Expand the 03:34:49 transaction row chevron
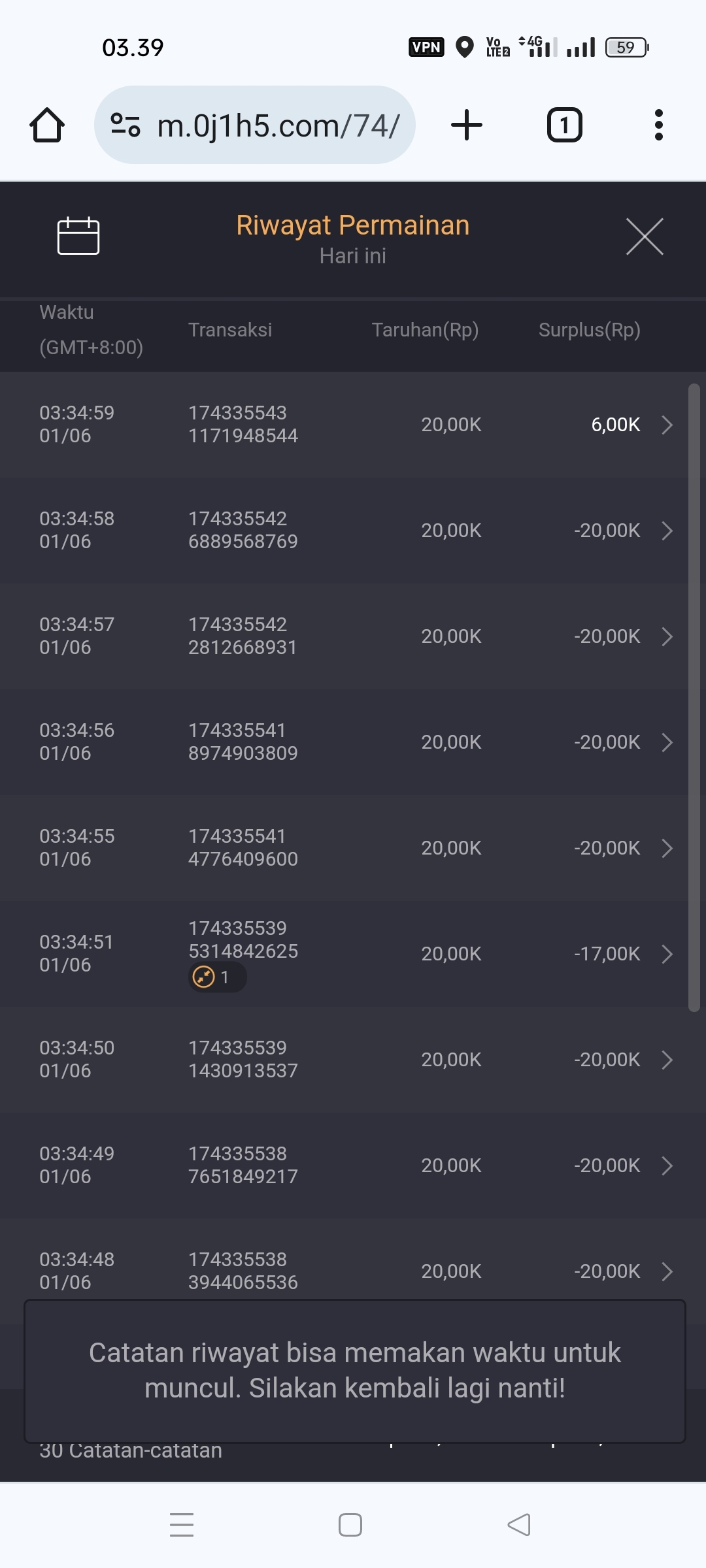Screen dimensions: 706x1568 (x=667, y=1166)
